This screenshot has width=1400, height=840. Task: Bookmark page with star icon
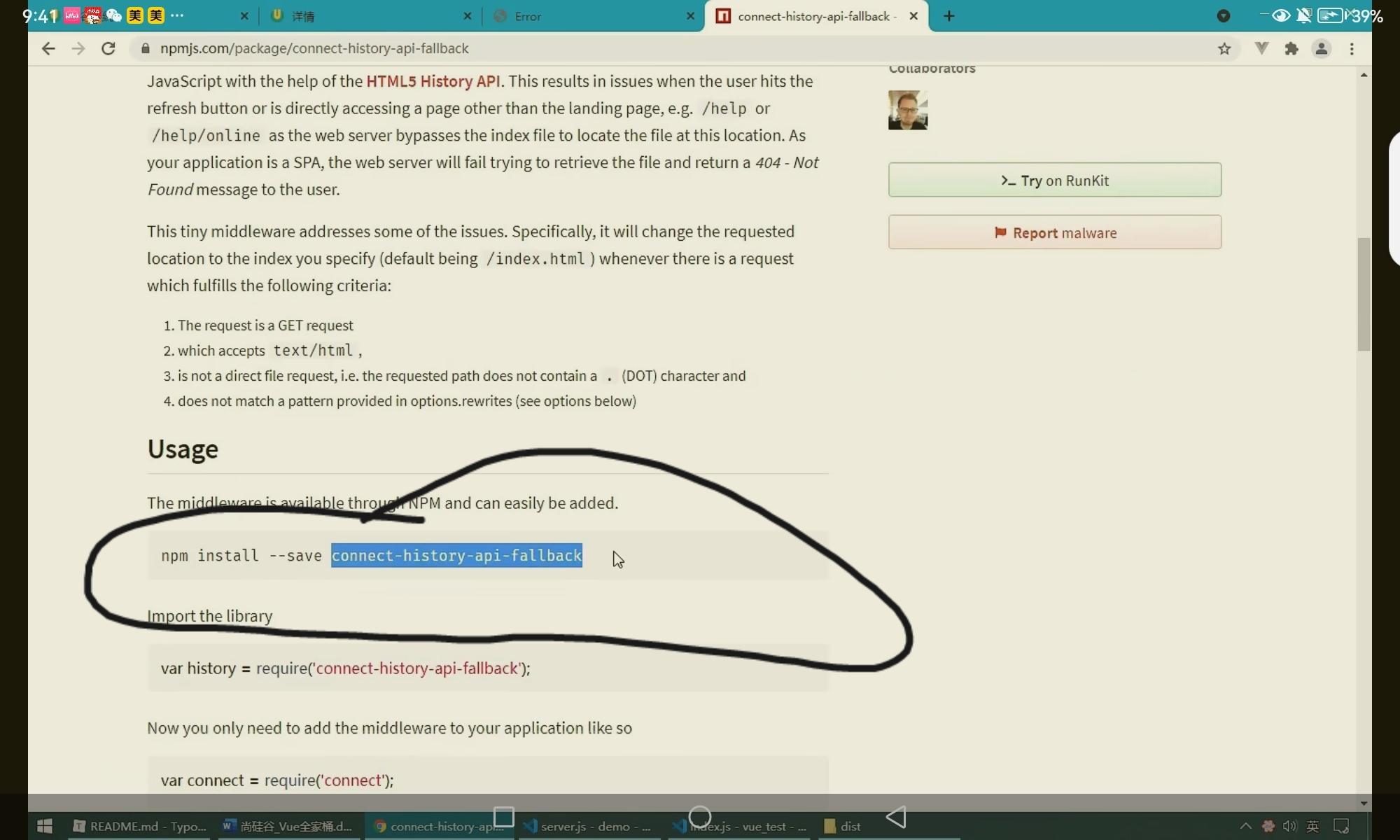[1224, 48]
